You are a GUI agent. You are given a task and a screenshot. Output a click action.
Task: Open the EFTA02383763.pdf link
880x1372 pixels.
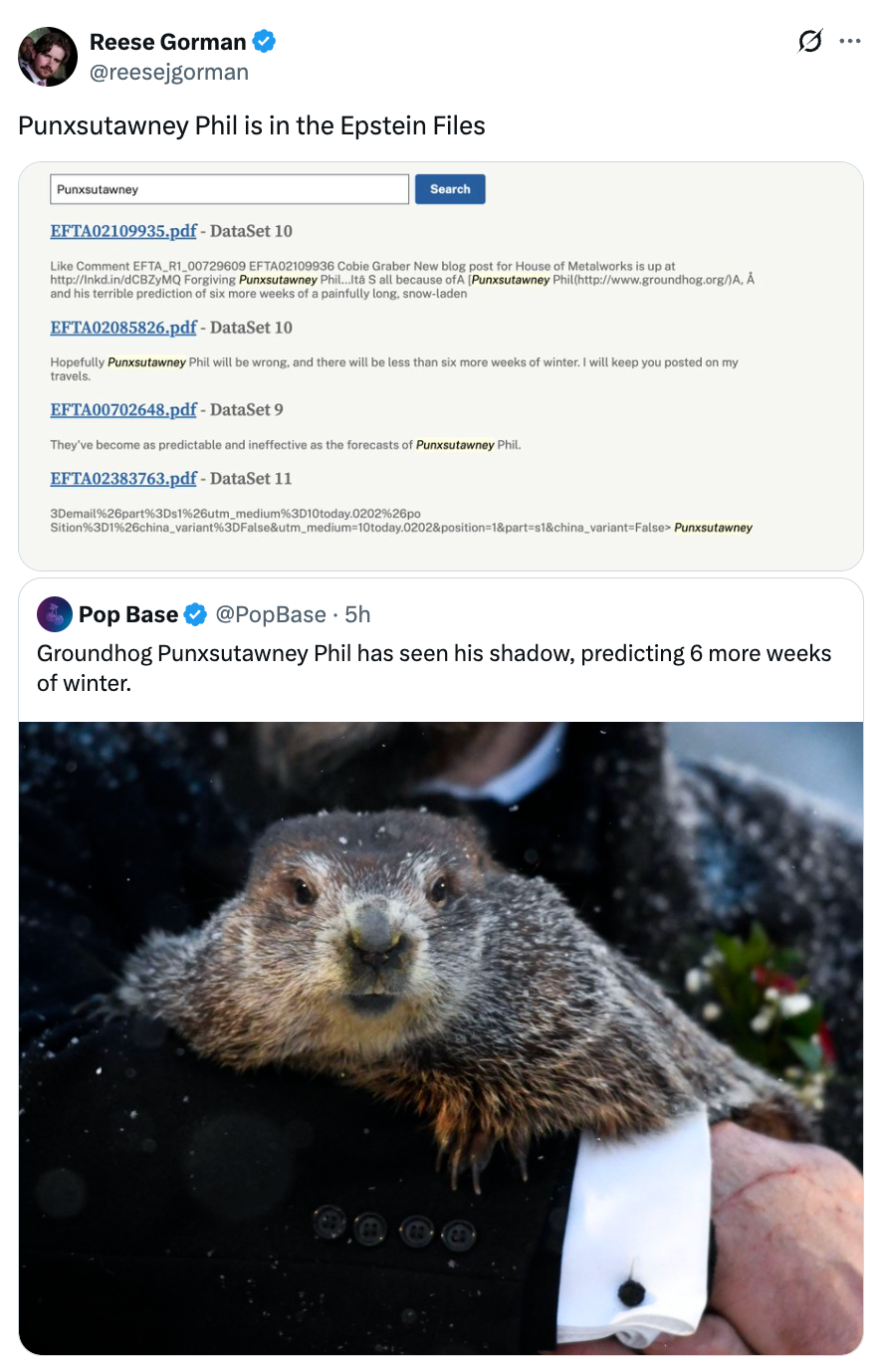123,478
